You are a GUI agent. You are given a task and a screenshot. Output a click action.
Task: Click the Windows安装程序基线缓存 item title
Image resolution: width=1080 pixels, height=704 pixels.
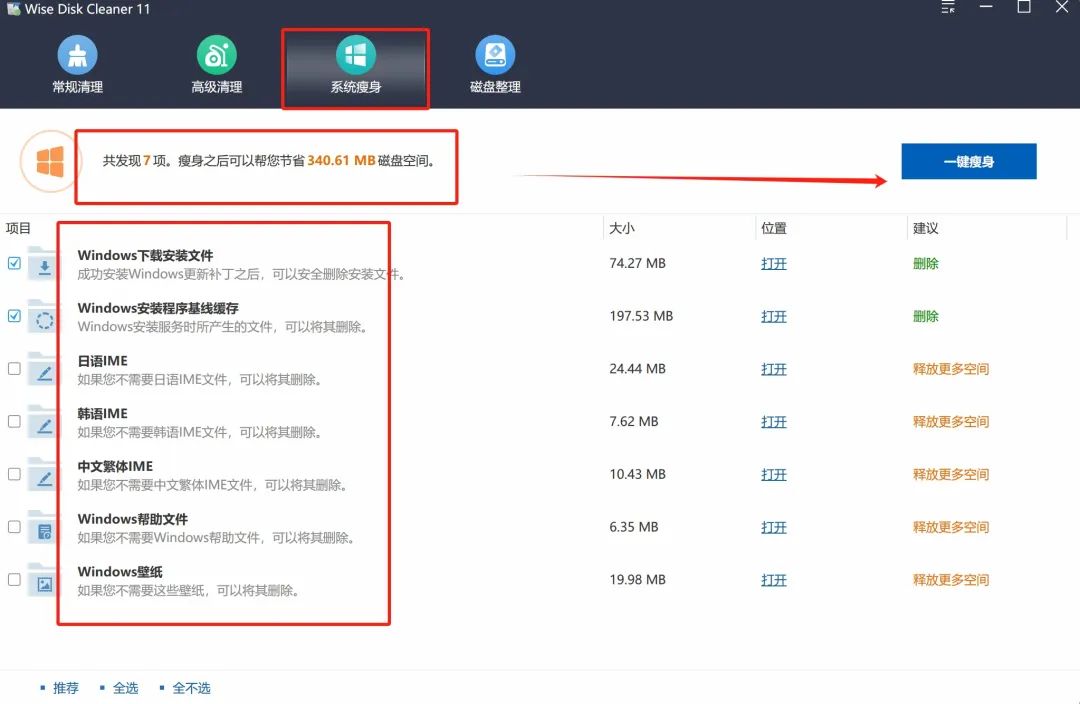(158, 308)
